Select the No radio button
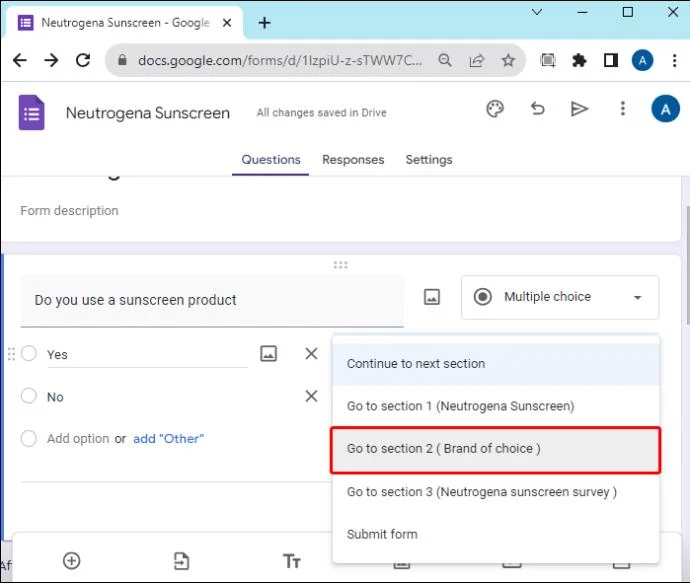The height and width of the screenshot is (583, 690). (29, 396)
